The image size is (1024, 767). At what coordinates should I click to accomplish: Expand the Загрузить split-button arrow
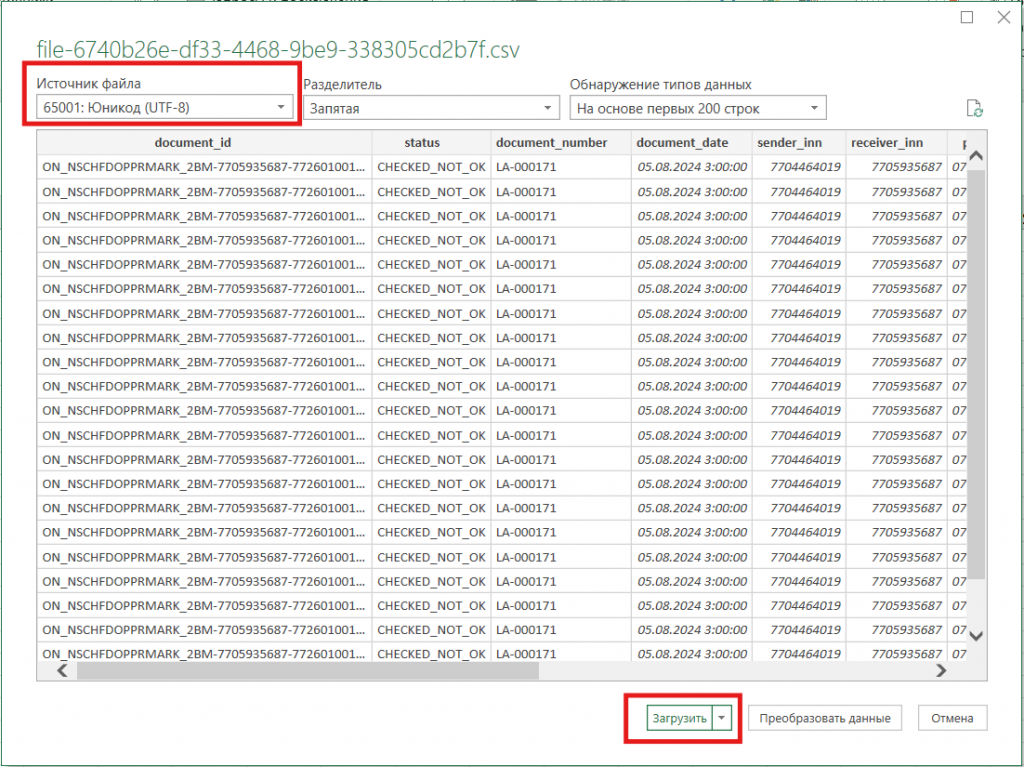coord(724,718)
